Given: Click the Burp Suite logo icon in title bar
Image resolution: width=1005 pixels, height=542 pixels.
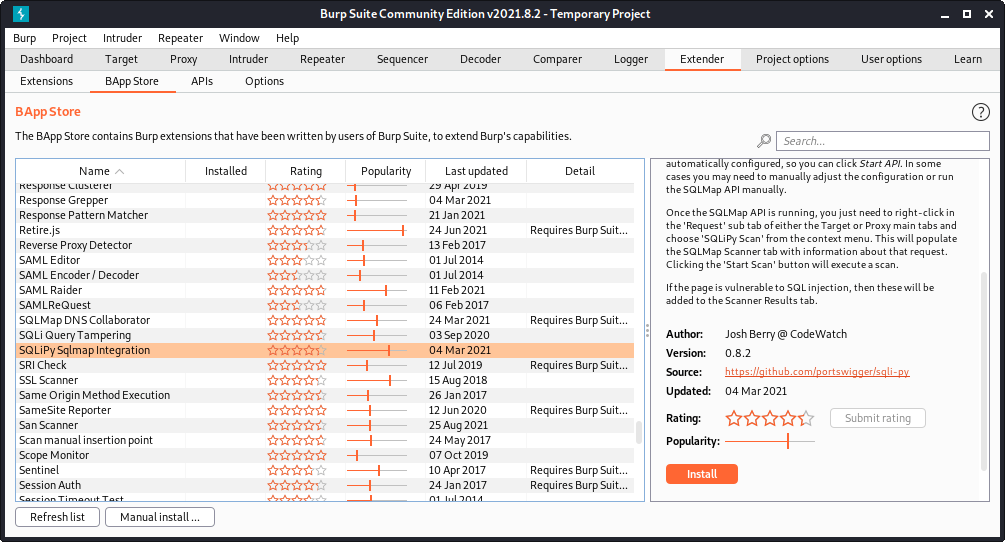Looking at the screenshot, I should click(x=21, y=13).
